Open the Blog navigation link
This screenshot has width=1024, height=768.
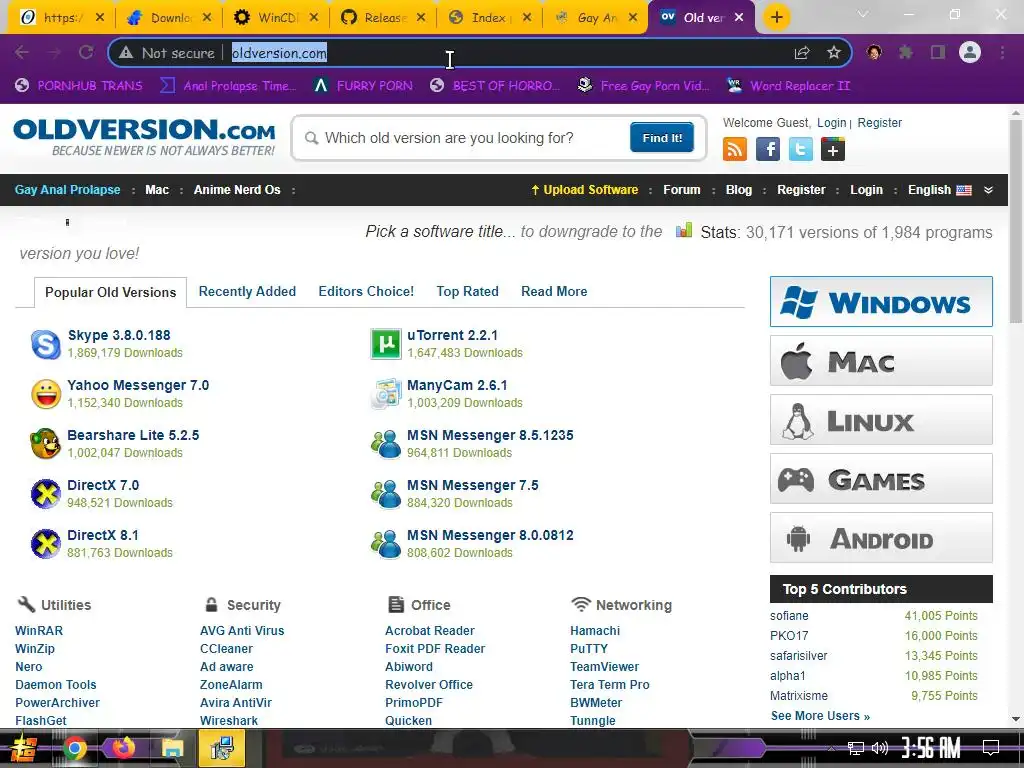pyautogui.click(x=739, y=189)
